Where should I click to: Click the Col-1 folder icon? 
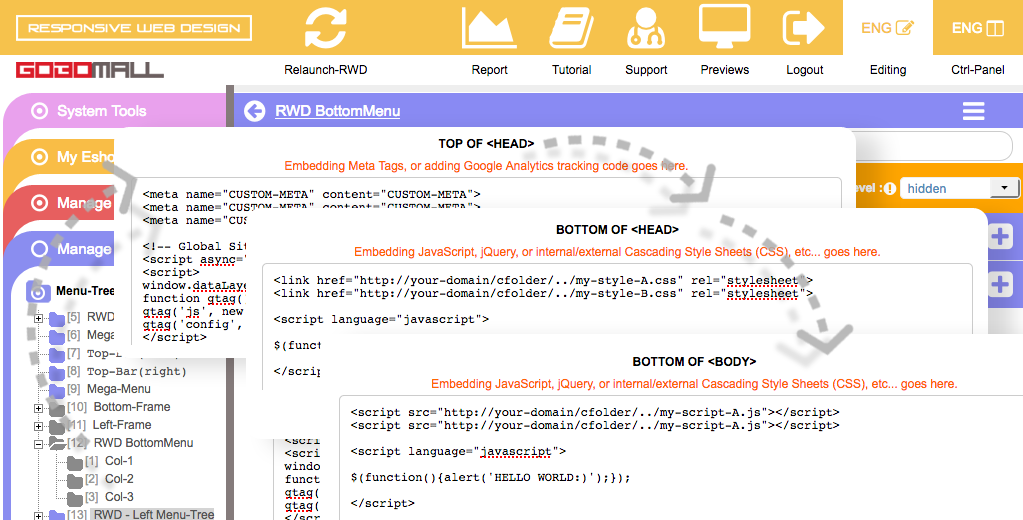point(74,462)
